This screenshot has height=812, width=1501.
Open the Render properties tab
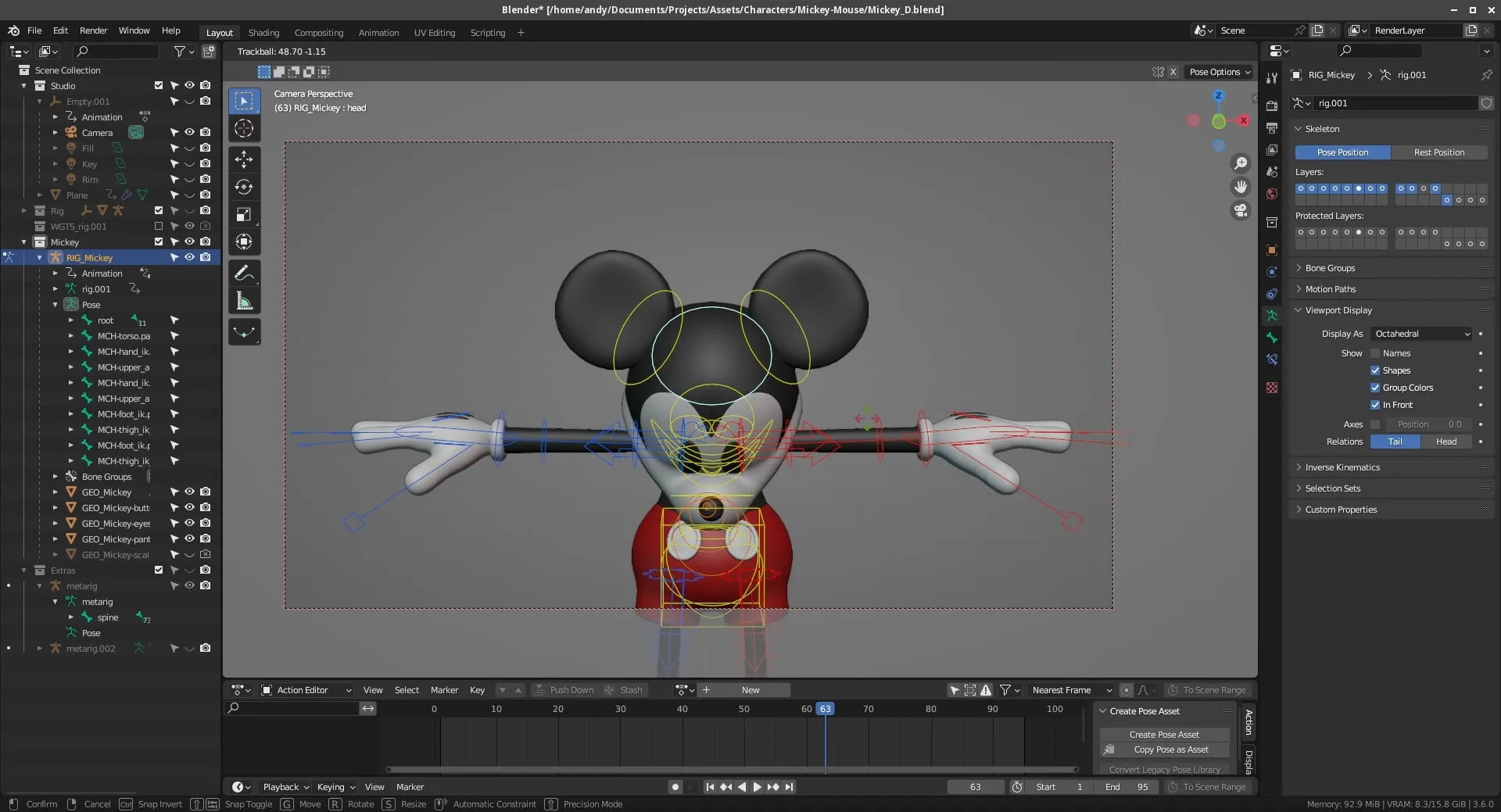coord(1272,106)
